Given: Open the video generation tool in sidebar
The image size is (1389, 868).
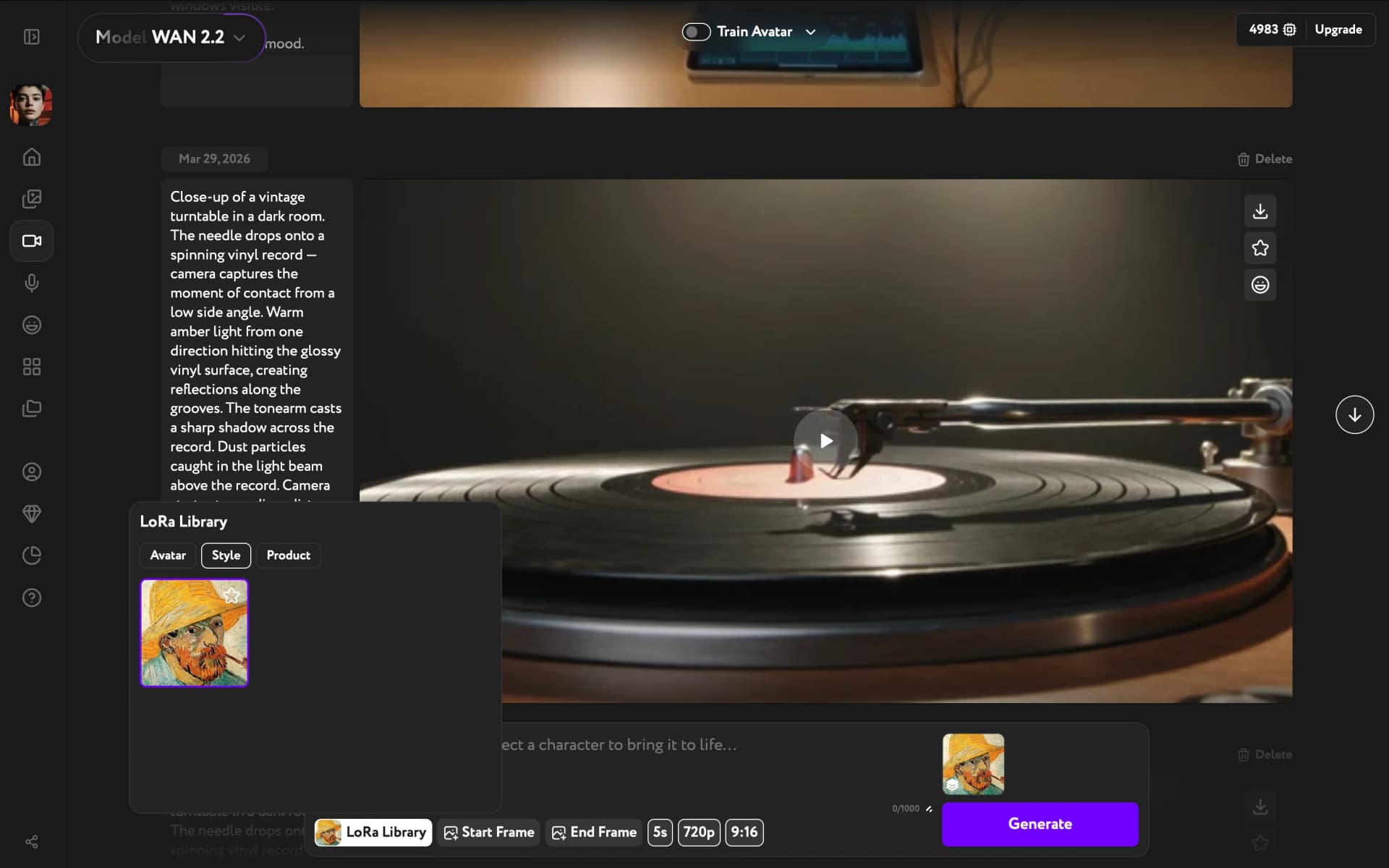Looking at the screenshot, I should 31,241.
